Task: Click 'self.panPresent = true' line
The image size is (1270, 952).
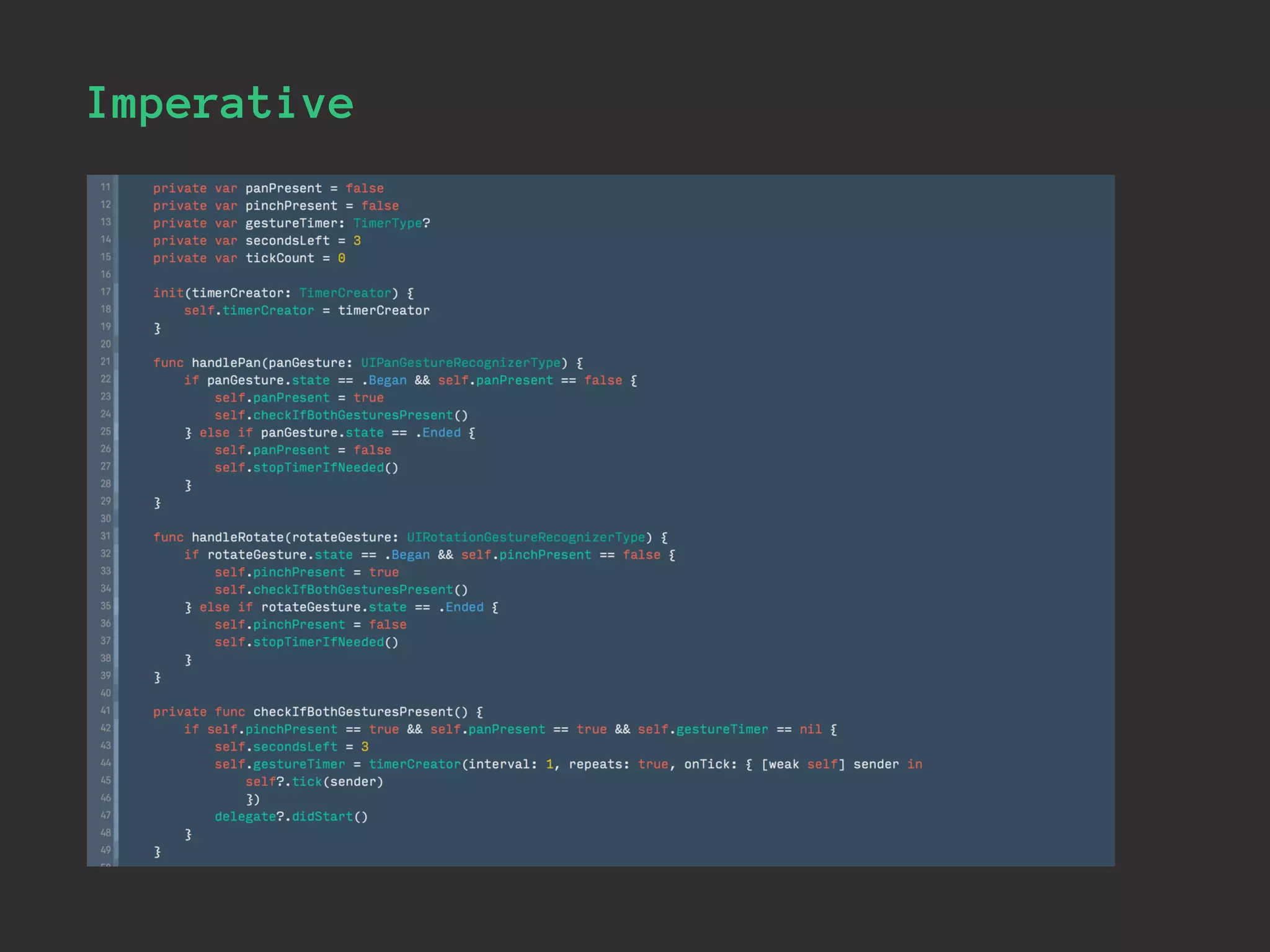Action: pyautogui.click(x=300, y=398)
